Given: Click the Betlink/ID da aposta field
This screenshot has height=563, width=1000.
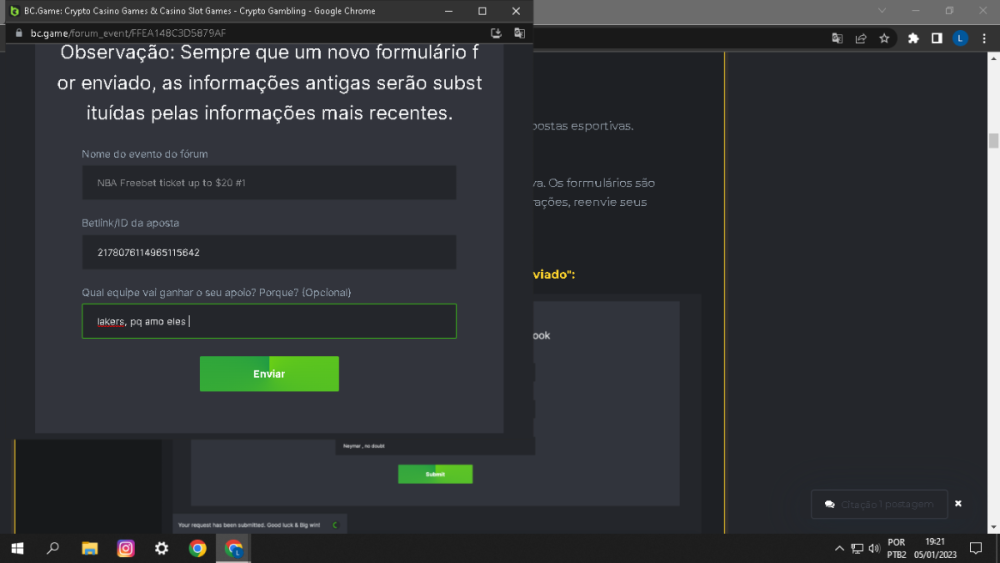Looking at the screenshot, I should pos(269,252).
